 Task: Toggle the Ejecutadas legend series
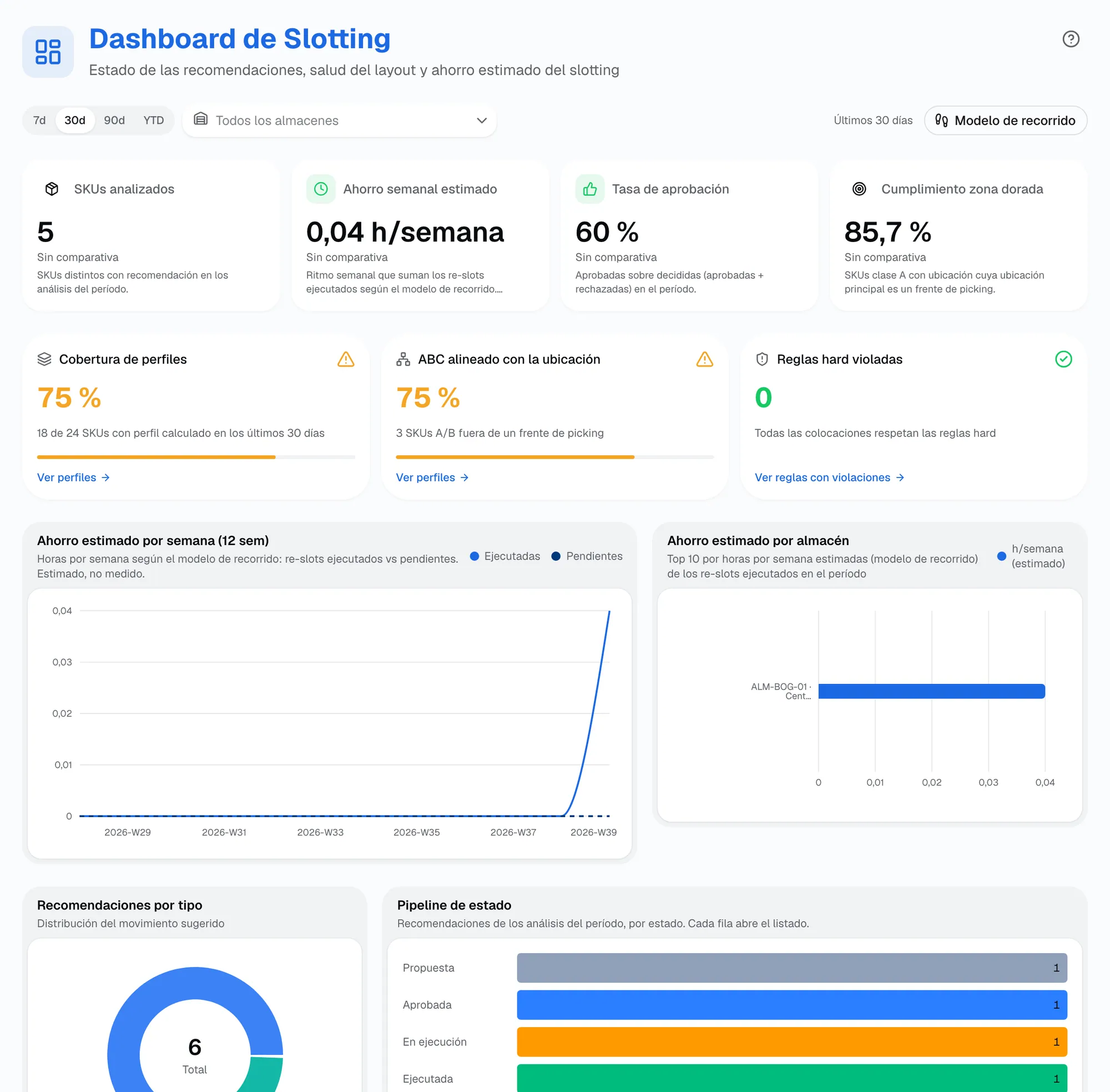(505, 556)
